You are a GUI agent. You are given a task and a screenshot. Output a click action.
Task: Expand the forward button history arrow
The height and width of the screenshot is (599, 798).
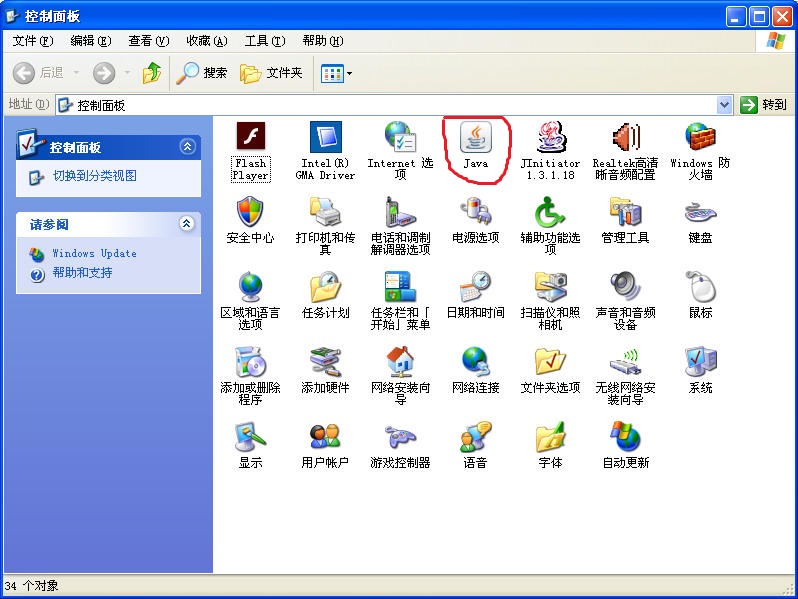pyautogui.click(x=127, y=73)
